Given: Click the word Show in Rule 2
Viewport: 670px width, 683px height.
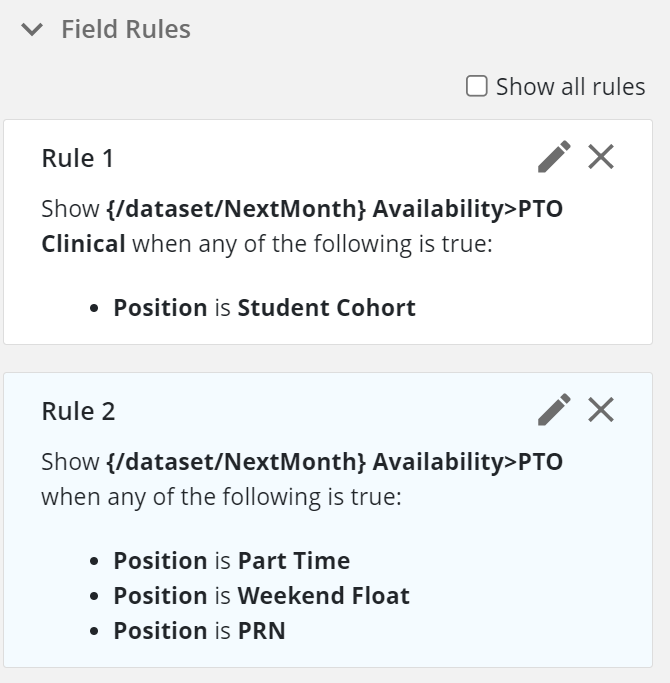Looking at the screenshot, I should pyautogui.click(x=70, y=462).
